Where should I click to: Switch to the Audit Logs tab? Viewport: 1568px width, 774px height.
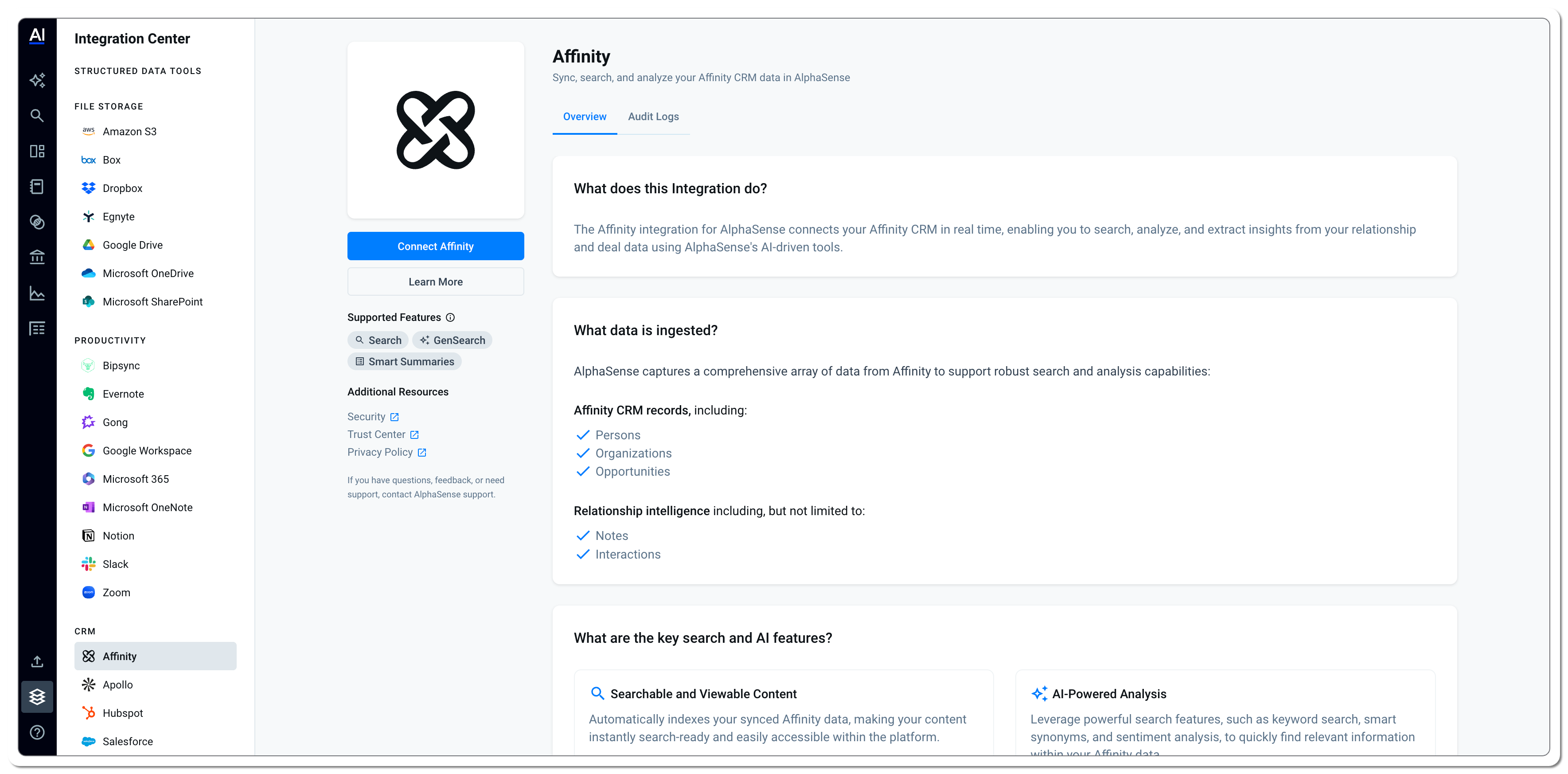[653, 116]
